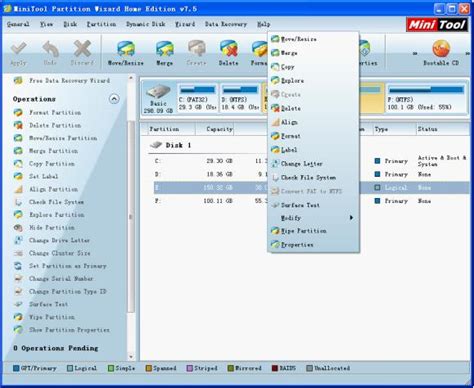Viewport: 474px width, 388px height.
Task: Click Align Partition in sidebar
Action: 46,189
